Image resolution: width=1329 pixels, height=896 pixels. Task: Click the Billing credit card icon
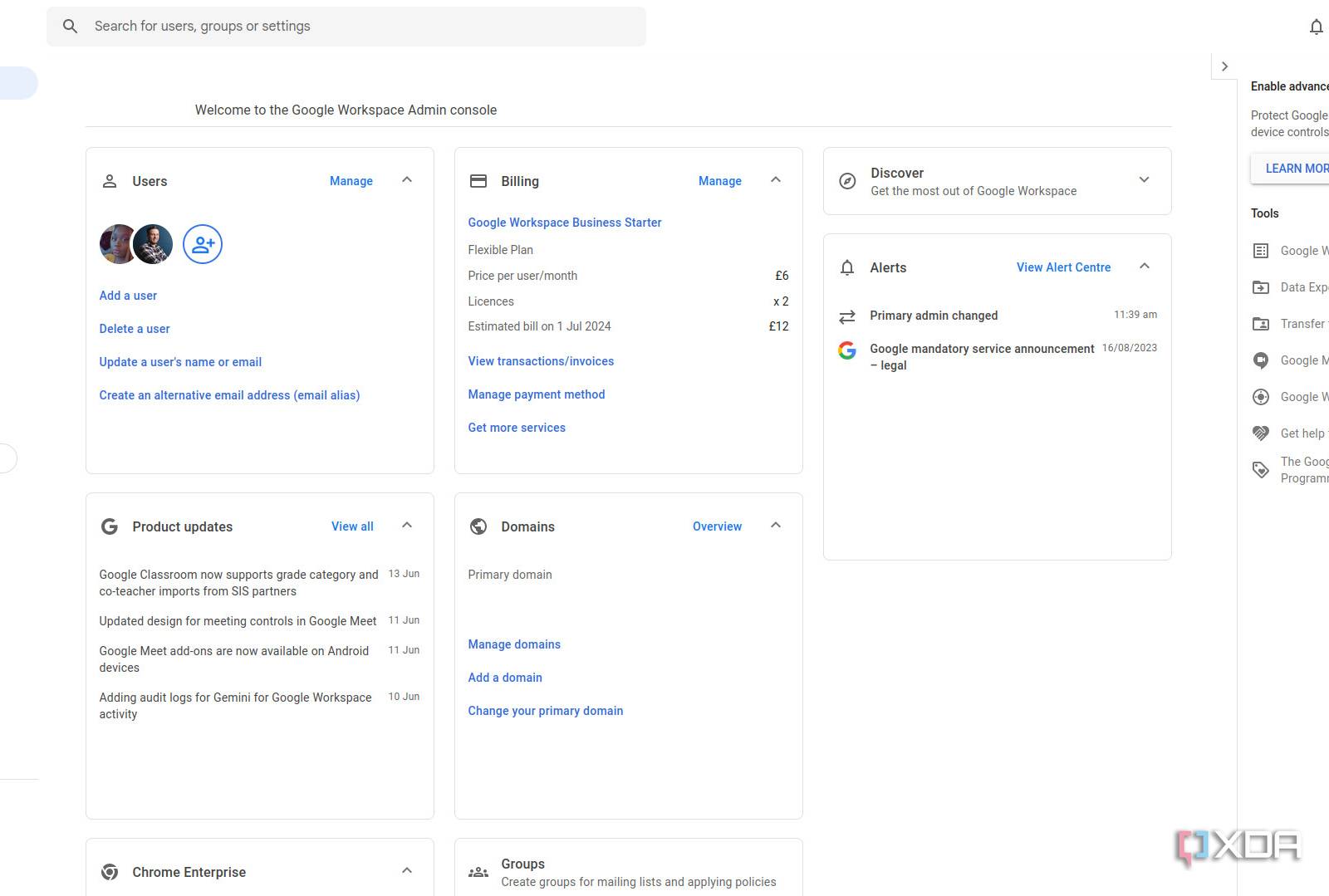click(478, 181)
